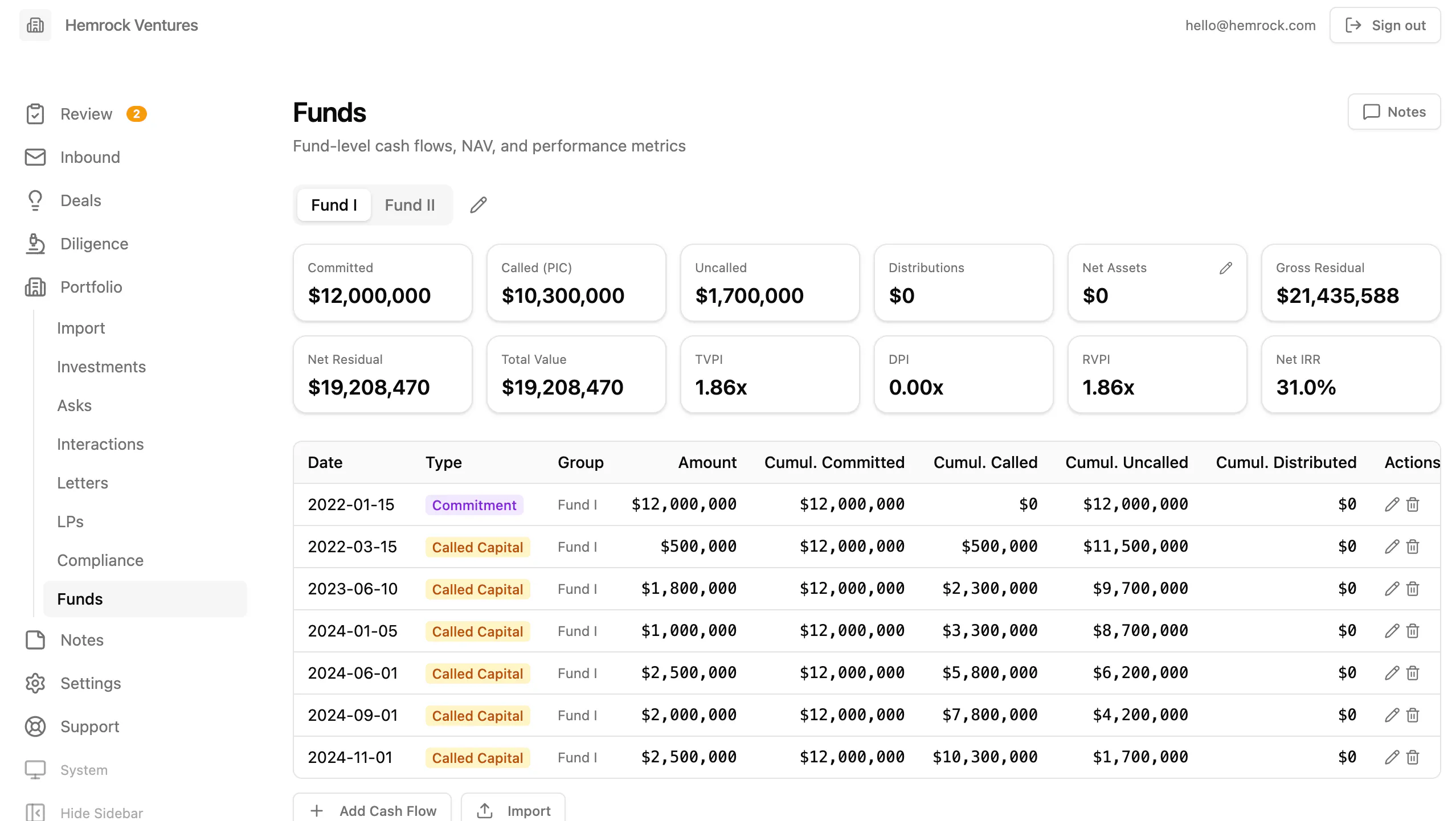The height and width of the screenshot is (821, 1456).
Task: Click the System monitor icon
Action: coord(35,770)
